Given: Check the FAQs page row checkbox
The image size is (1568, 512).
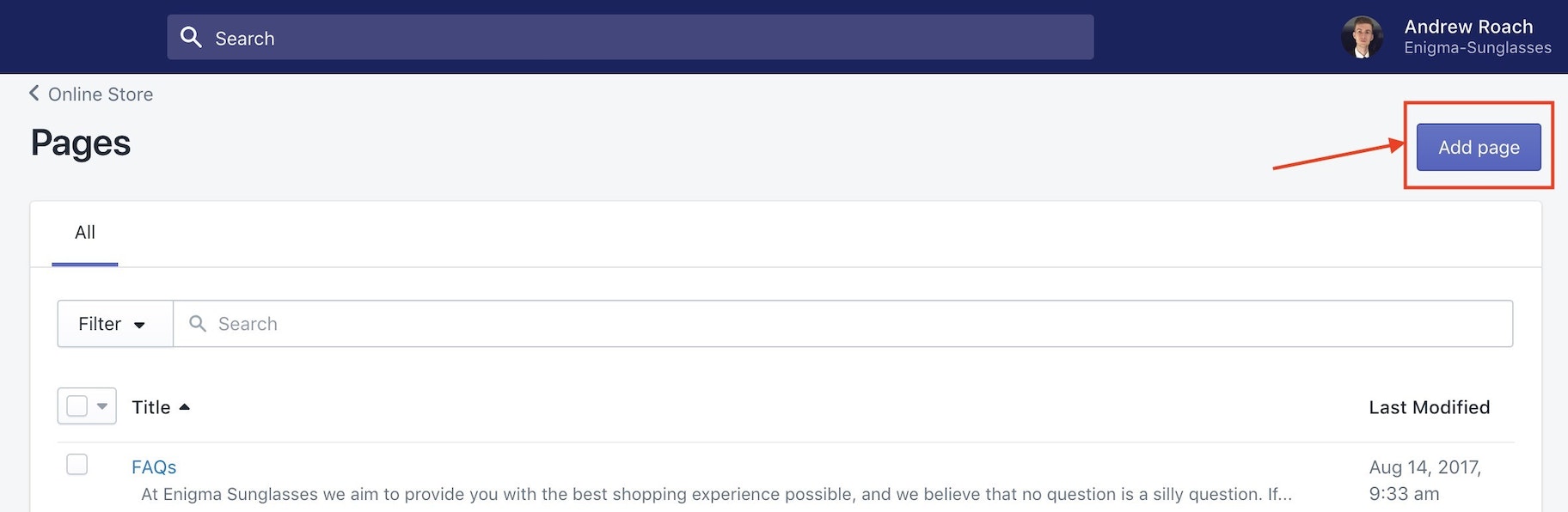Looking at the screenshot, I should coord(77,465).
